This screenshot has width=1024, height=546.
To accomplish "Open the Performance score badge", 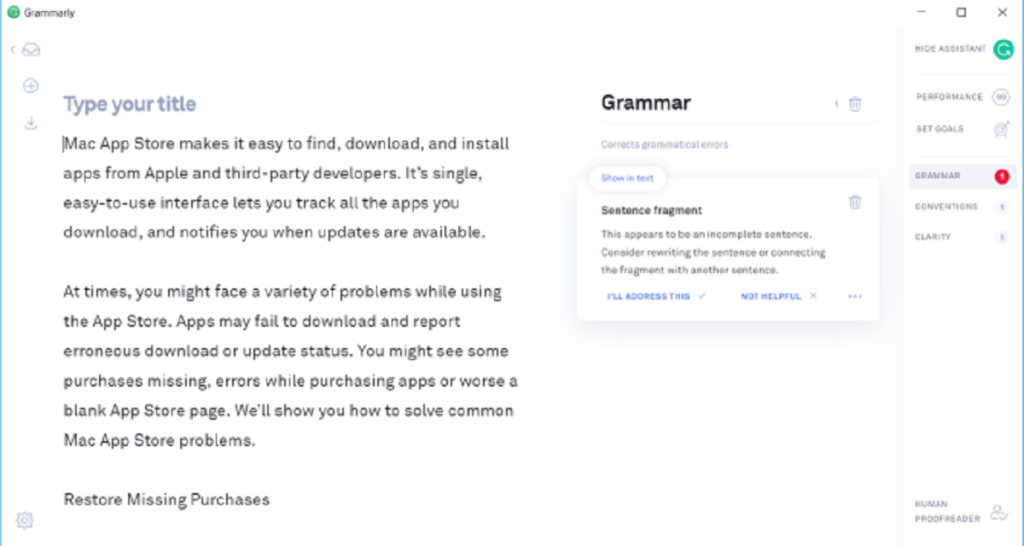I will (x=1001, y=97).
